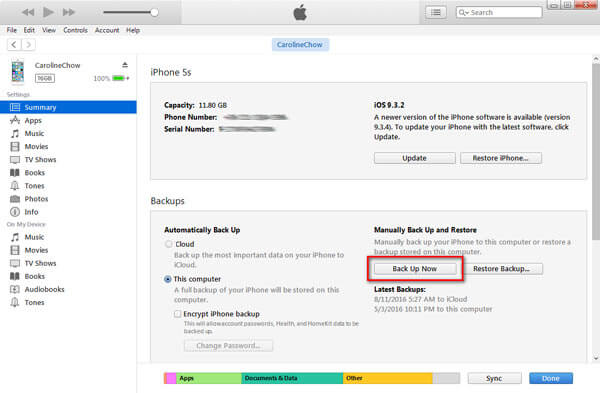Click the Done button
600x393 pixels.
551,378
